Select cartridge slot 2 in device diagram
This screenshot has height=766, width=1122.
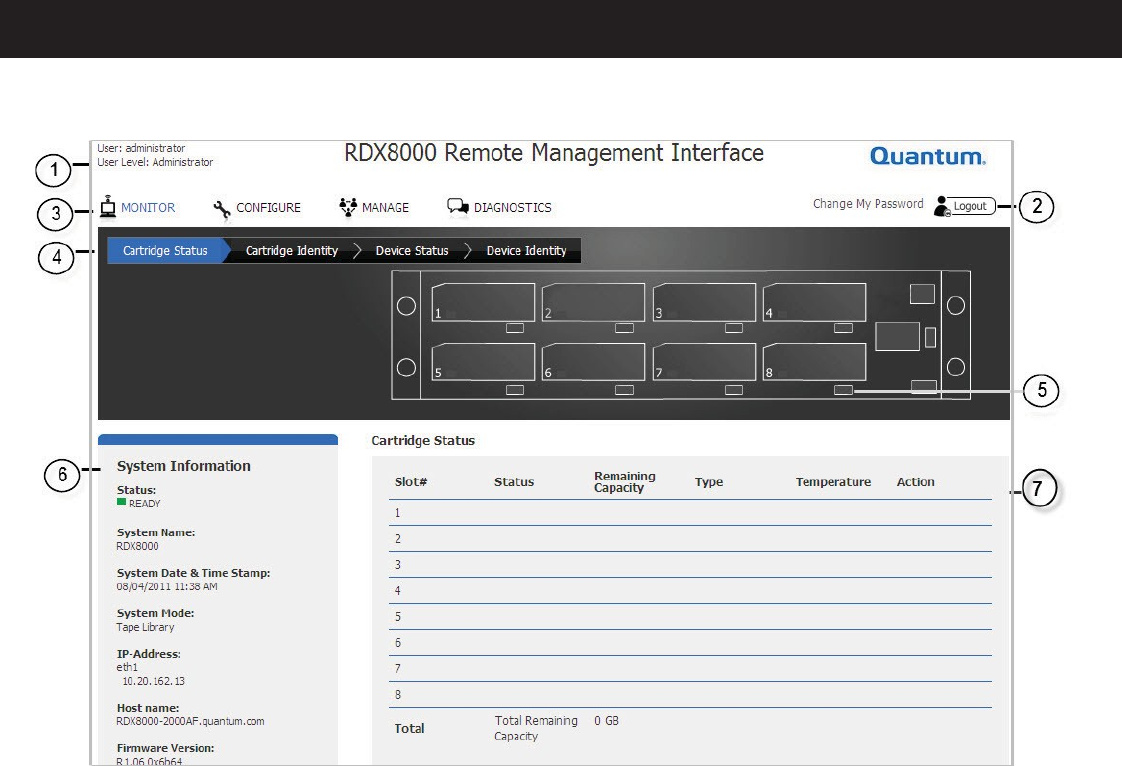(x=593, y=302)
